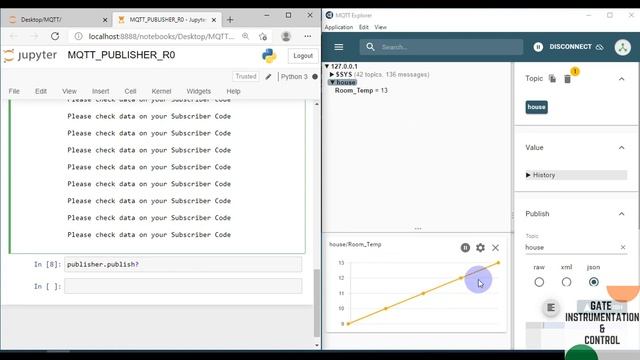The width and height of the screenshot is (640, 360).
Task: Open MQTT Explorer View menu
Action: [x=380, y=27]
